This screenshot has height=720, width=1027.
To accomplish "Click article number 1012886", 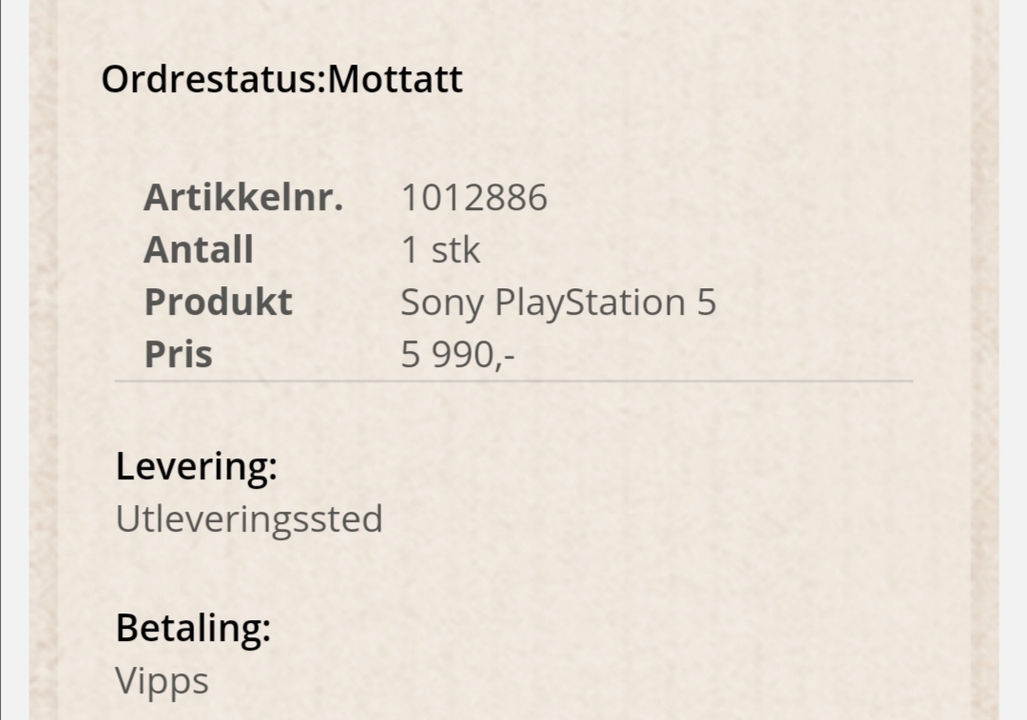I will (x=474, y=198).
